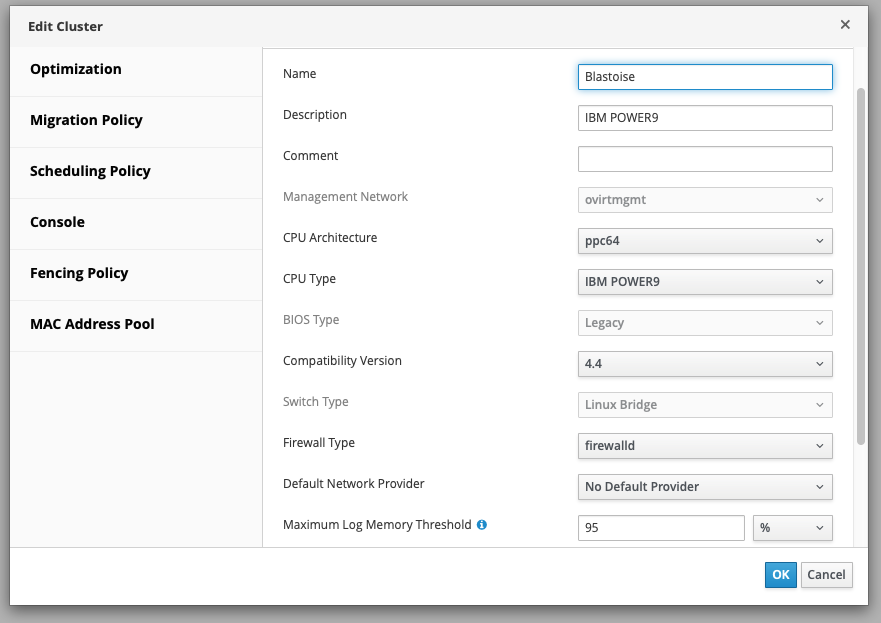Select the Firewall Type dropdown

coord(705,446)
